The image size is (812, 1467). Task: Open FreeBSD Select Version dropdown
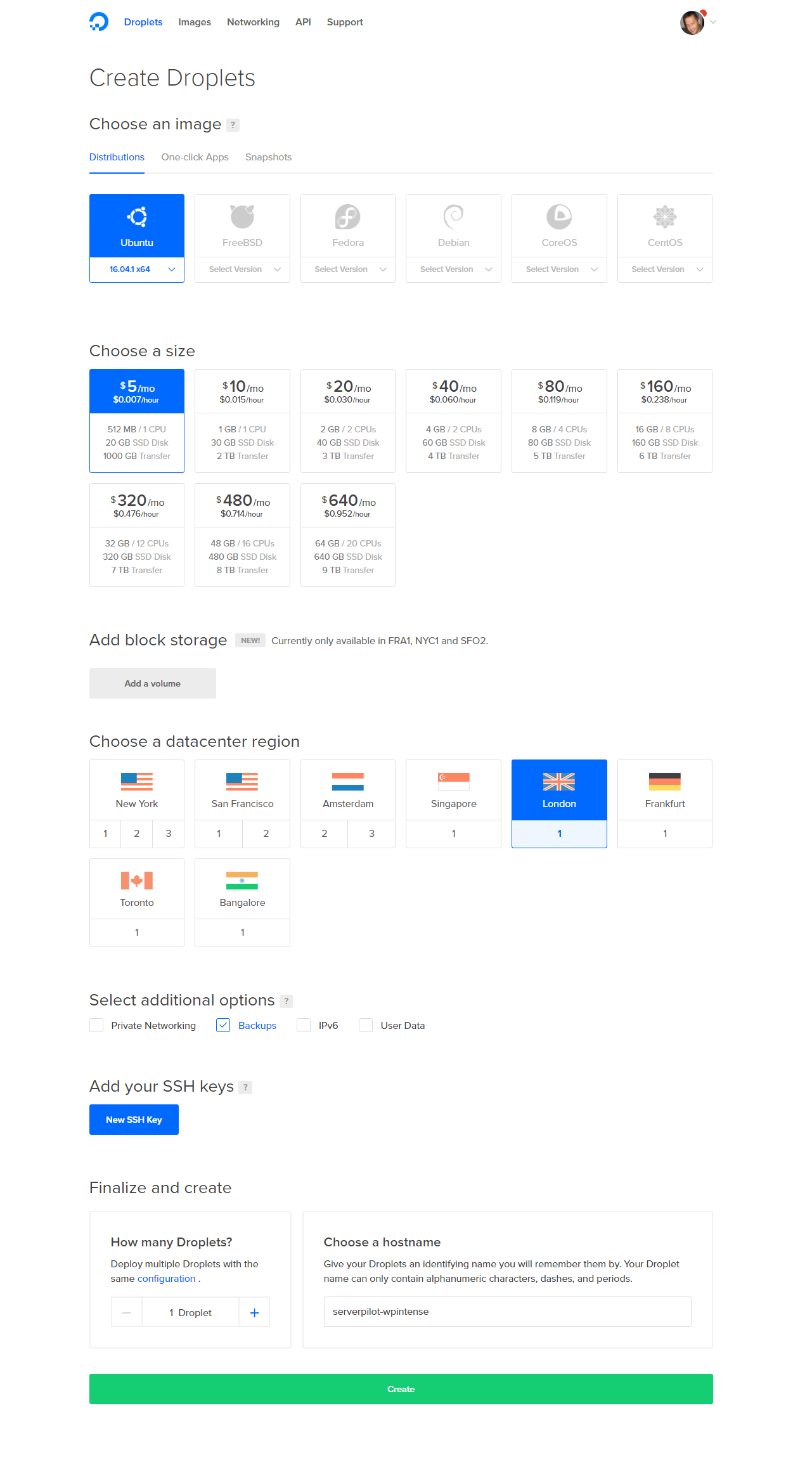point(242,269)
